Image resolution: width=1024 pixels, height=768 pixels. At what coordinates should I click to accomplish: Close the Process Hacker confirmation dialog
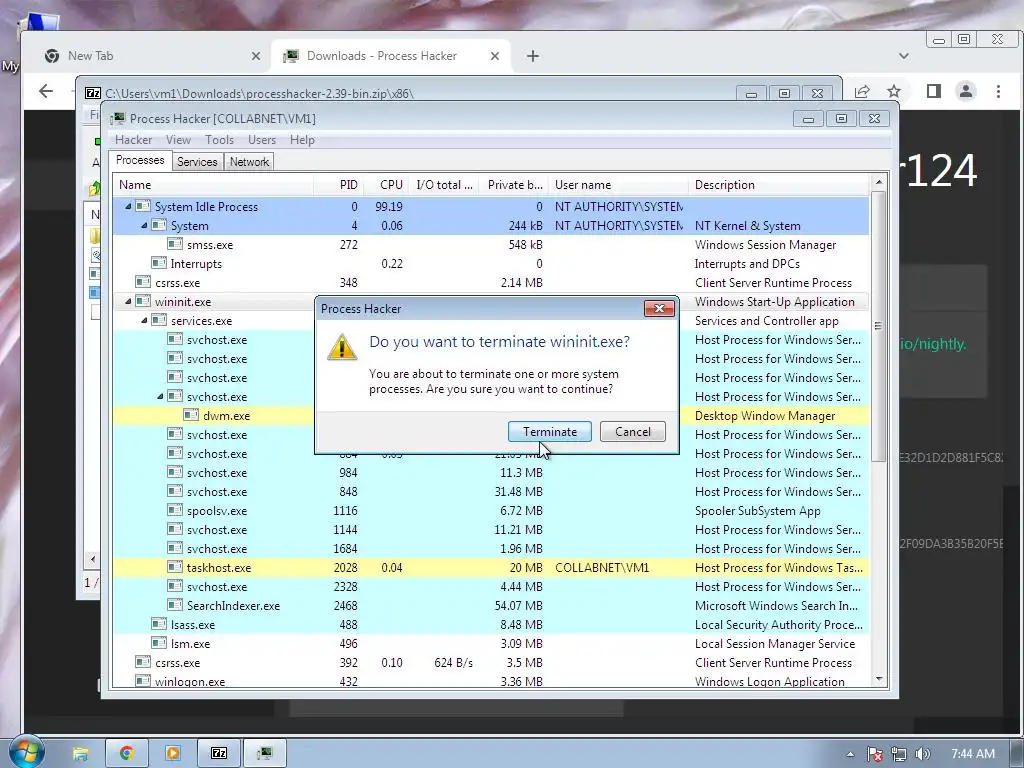[x=659, y=308]
